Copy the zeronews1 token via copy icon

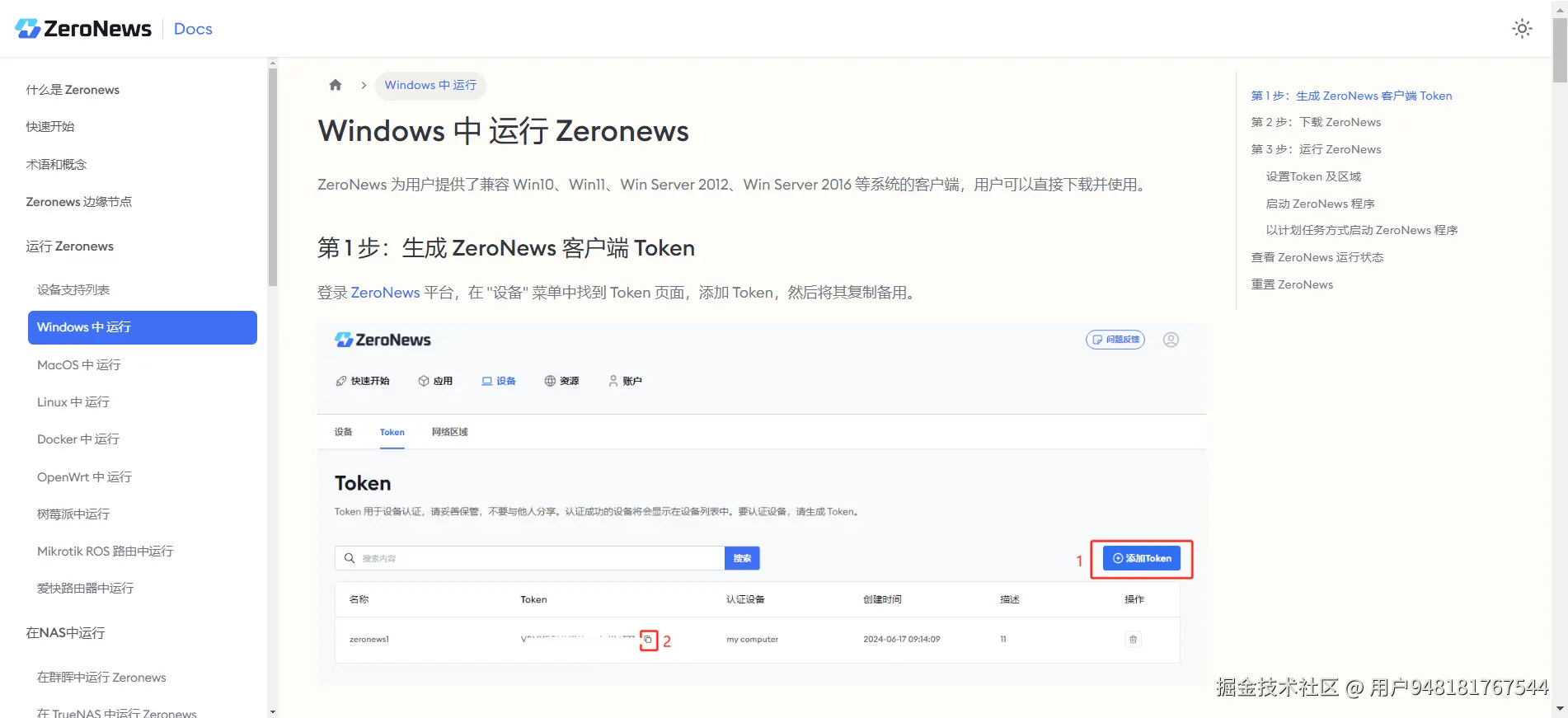point(648,640)
